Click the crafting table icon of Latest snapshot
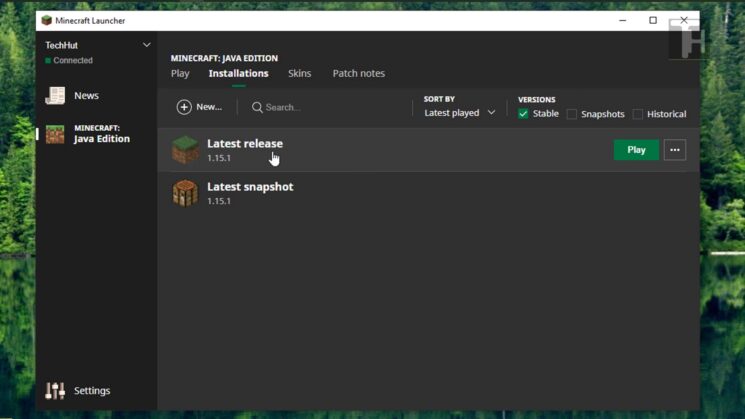 click(185, 193)
